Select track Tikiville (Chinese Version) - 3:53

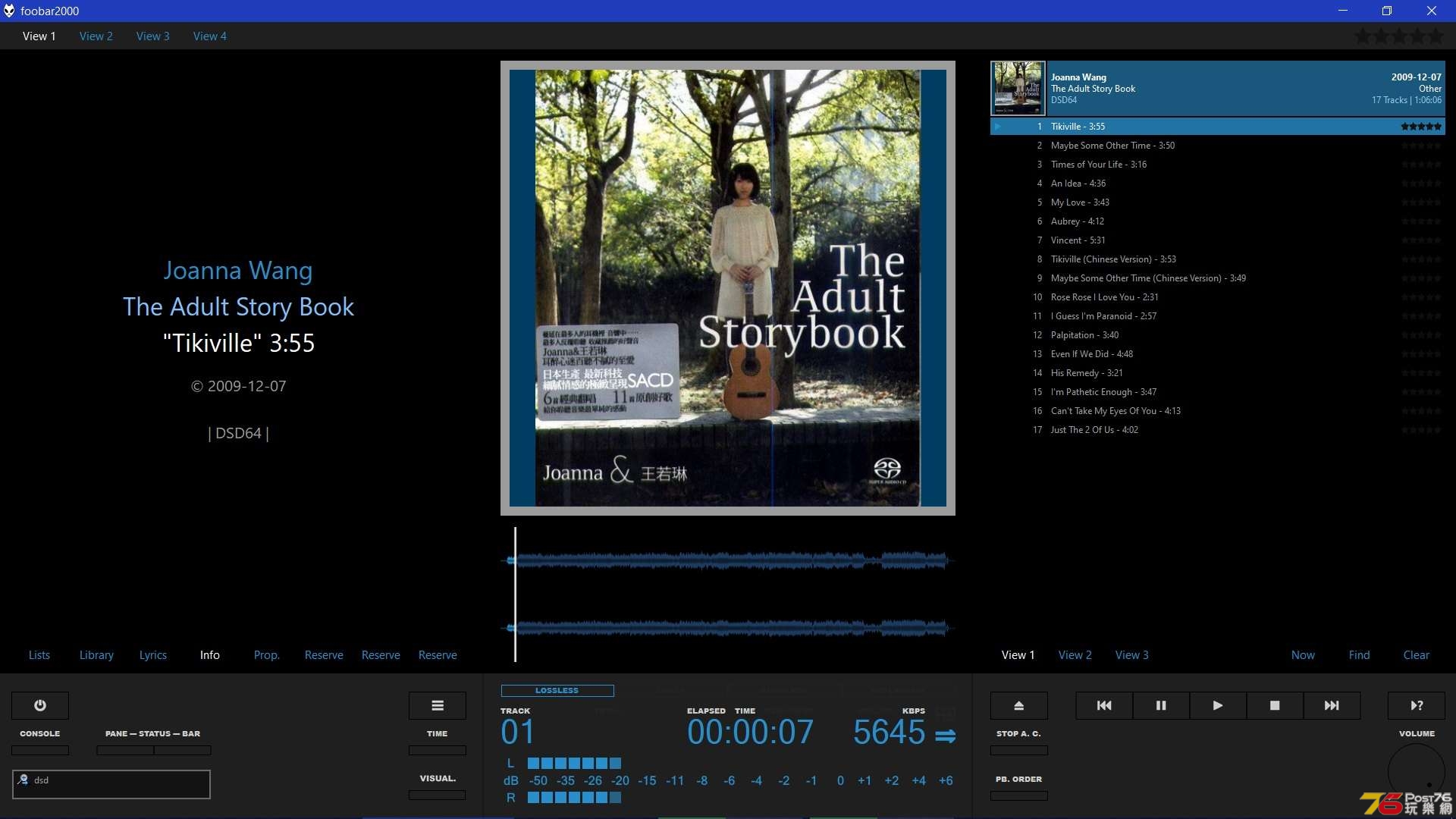click(1217, 259)
